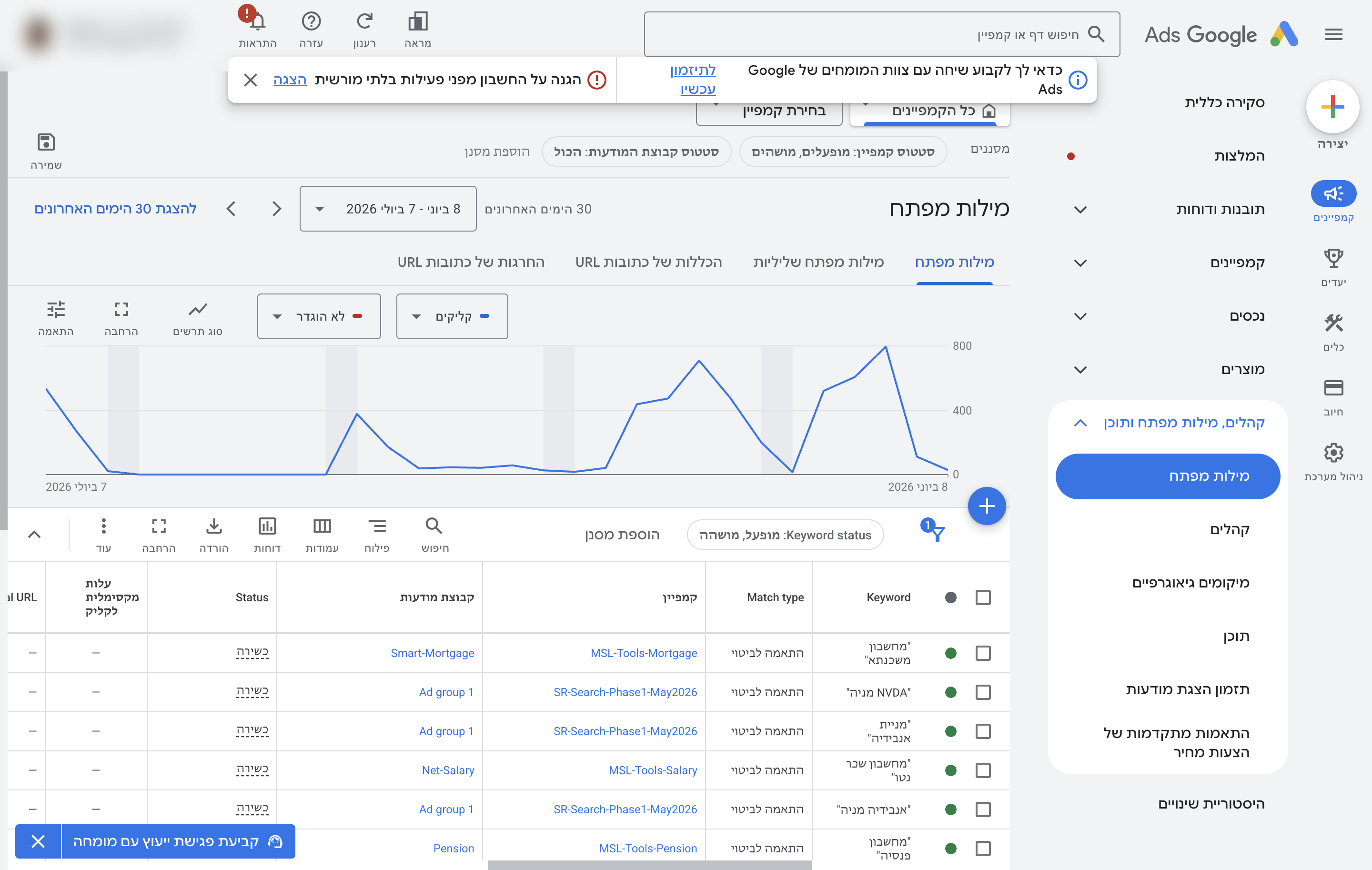Open Admin gear sidebar icon

point(1333,453)
